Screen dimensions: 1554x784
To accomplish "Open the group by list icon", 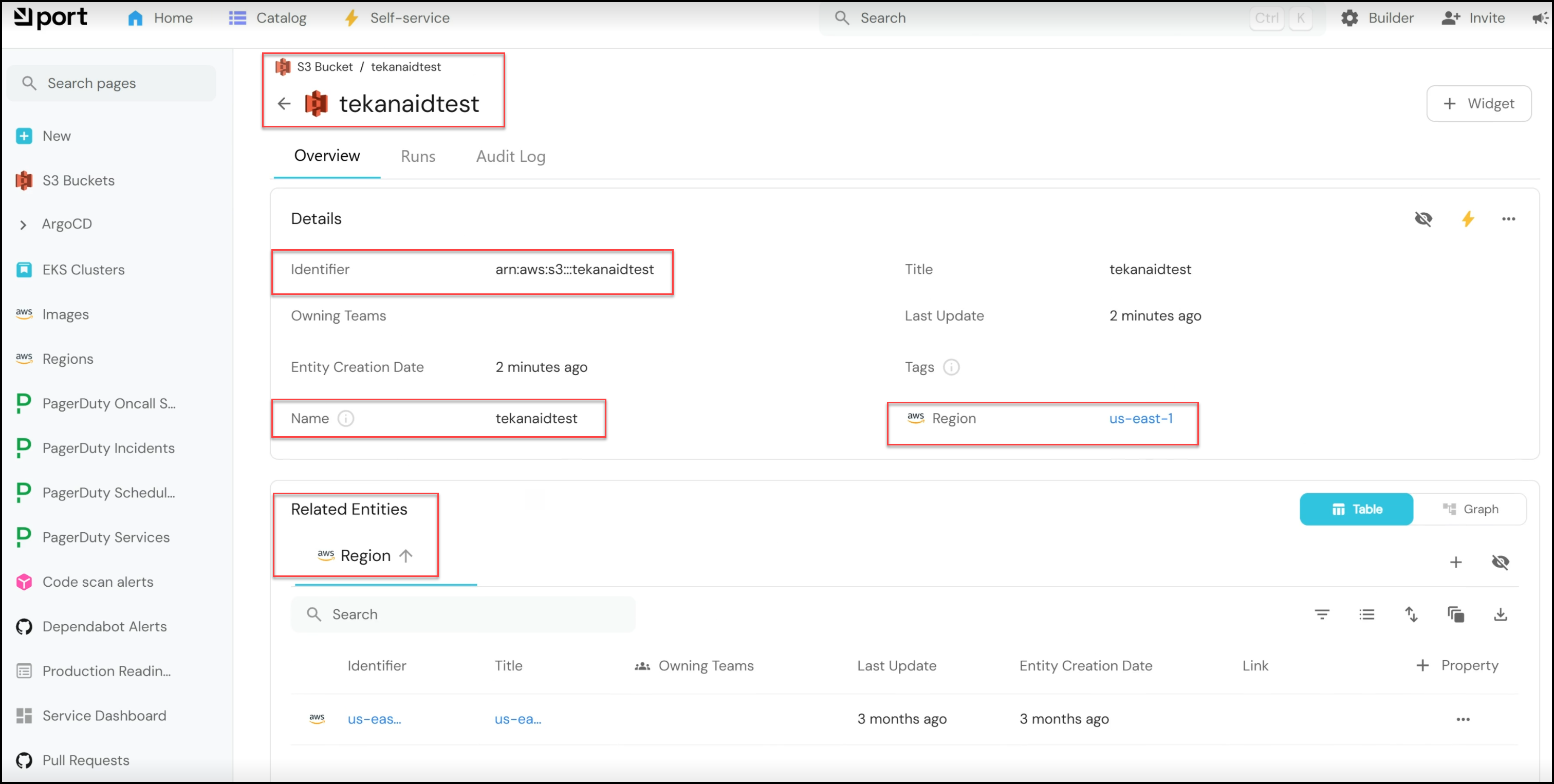I will coord(1366,614).
